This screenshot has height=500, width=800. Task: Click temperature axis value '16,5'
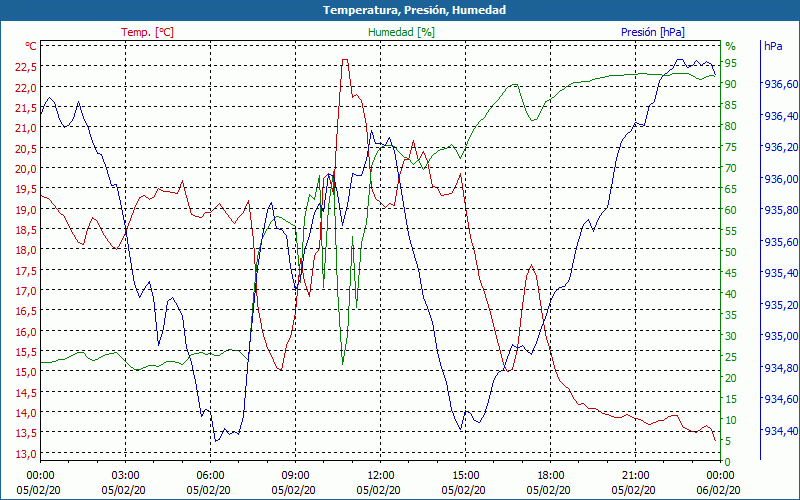point(27,311)
